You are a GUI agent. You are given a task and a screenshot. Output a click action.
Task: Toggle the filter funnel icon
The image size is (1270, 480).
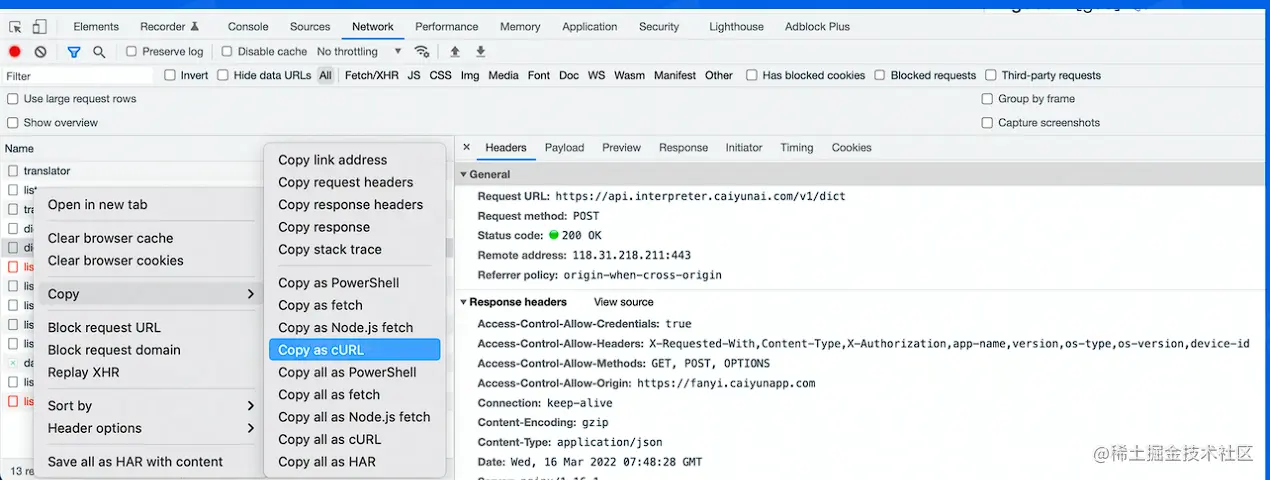(x=74, y=52)
